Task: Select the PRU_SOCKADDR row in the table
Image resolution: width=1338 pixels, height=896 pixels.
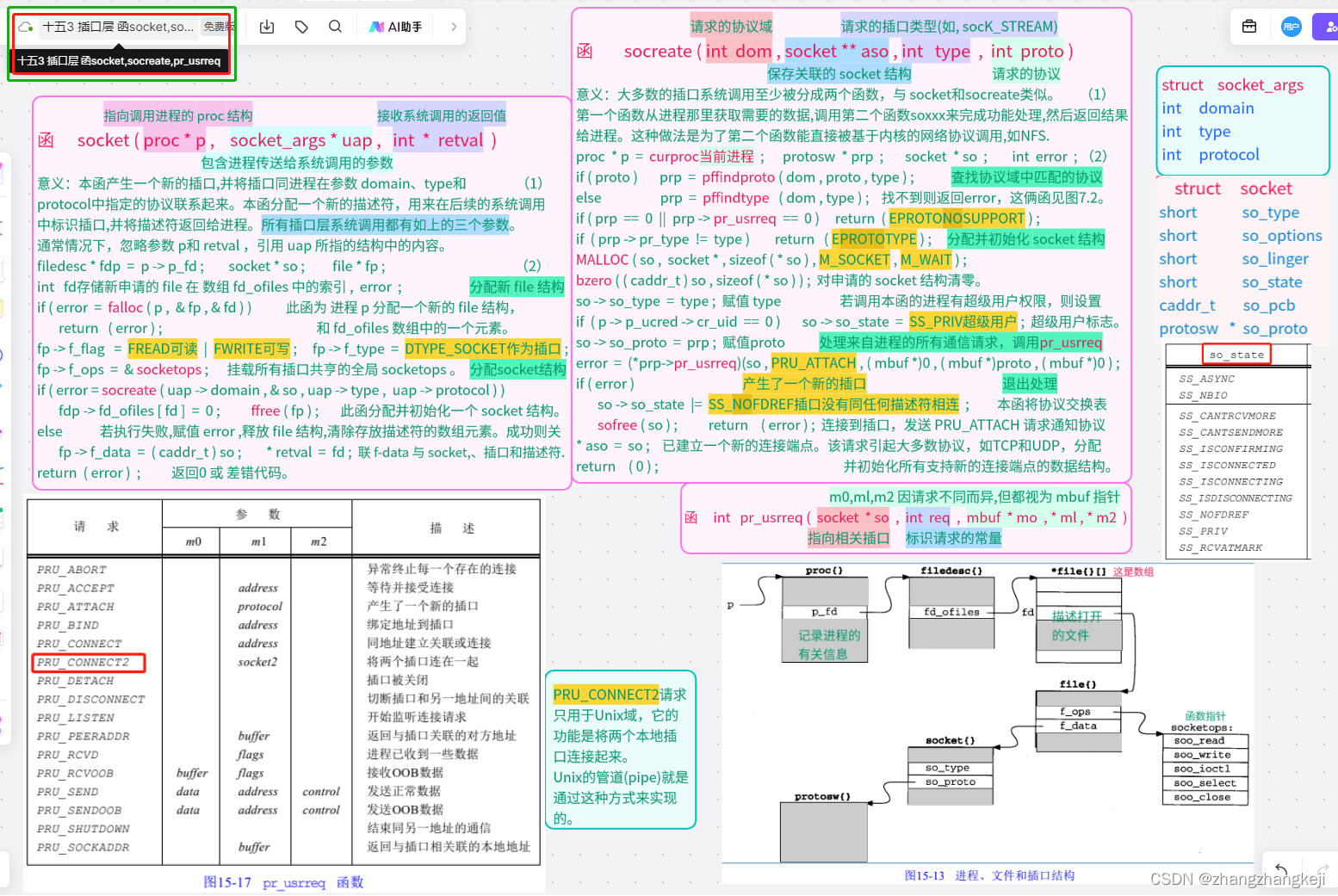Action: (83, 848)
